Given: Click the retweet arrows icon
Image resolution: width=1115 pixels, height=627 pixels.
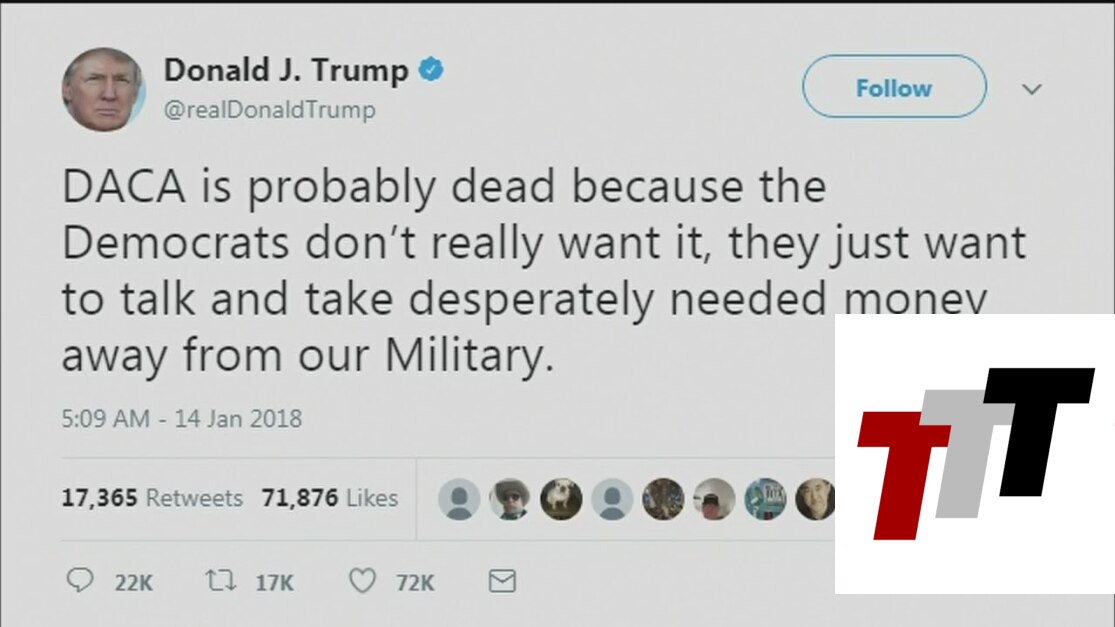Looking at the screenshot, I should 220,581.
